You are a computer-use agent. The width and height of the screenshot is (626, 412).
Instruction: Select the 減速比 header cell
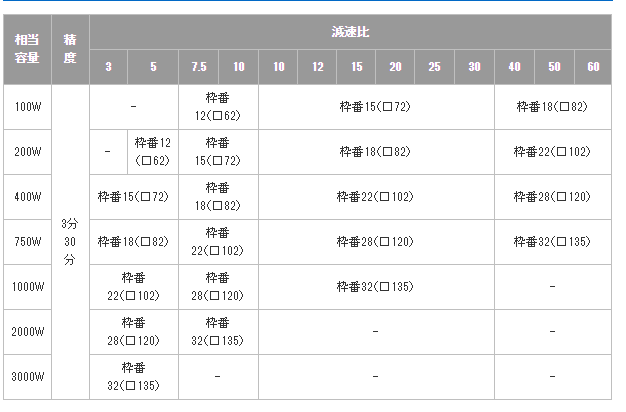tap(351, 32)
